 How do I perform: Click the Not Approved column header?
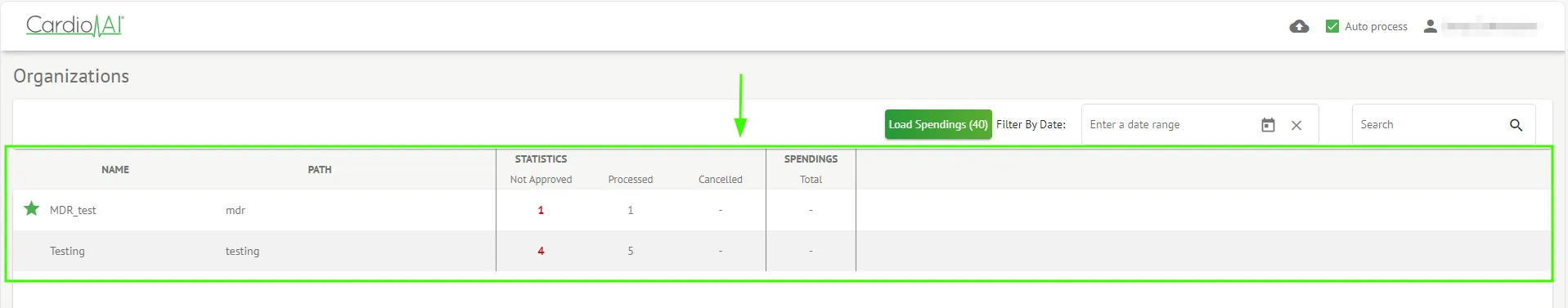[x=541, y=179]
